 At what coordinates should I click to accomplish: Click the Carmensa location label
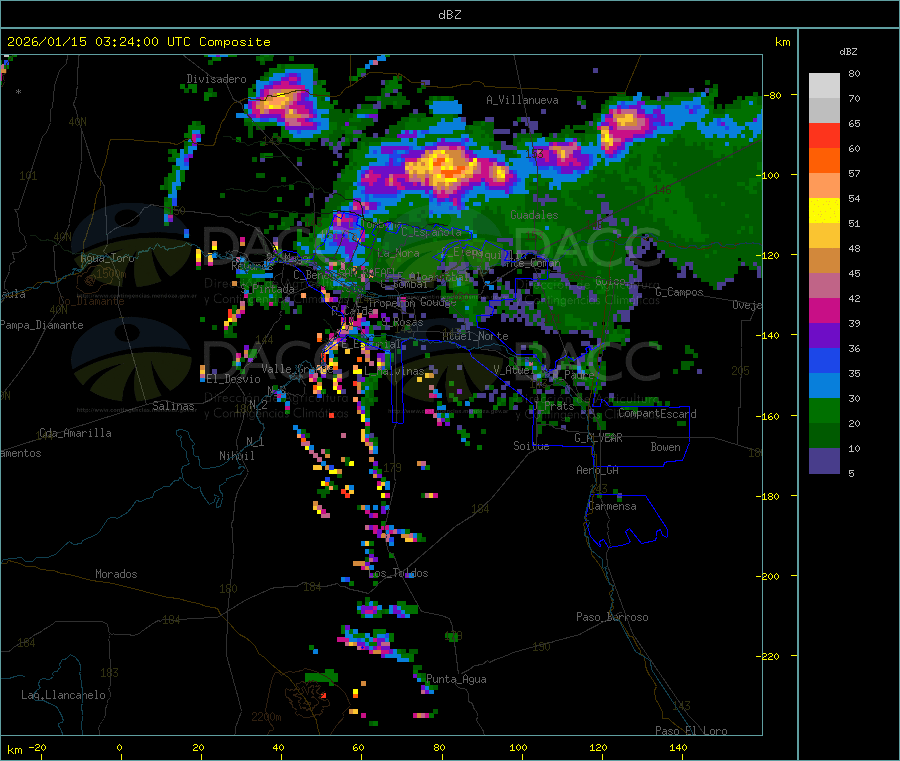coord(611,506)
